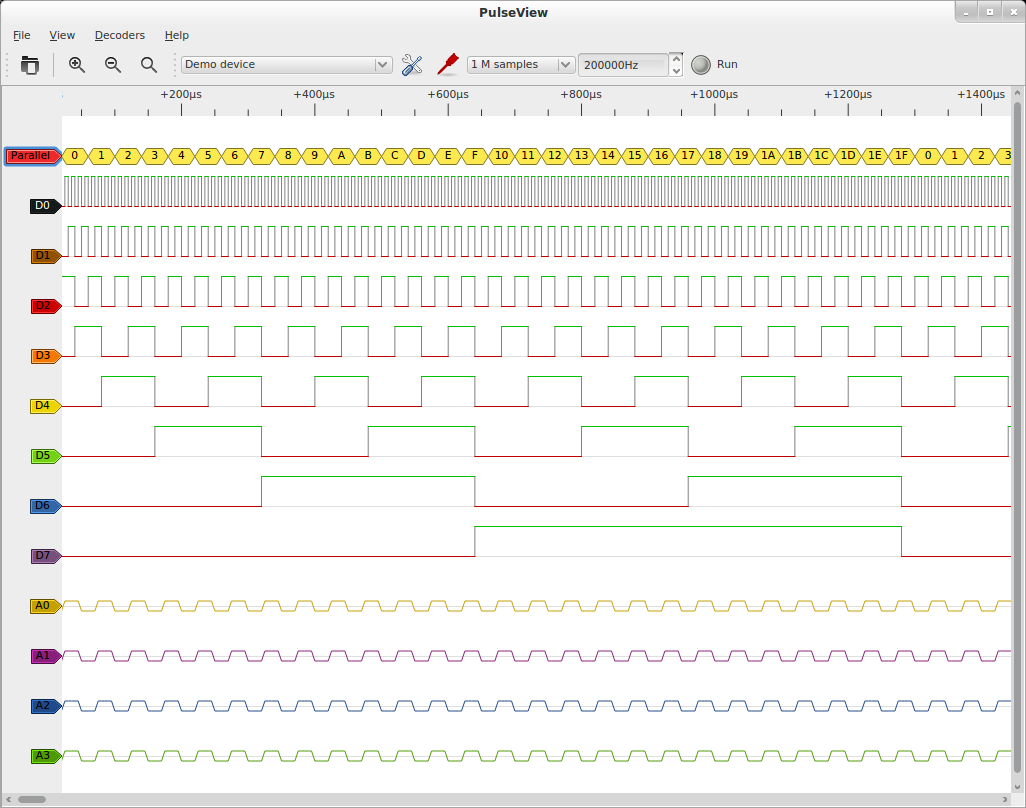Open the File menu
The width and height of the screenshot is (1026, 808).
(x=21, y=35)
